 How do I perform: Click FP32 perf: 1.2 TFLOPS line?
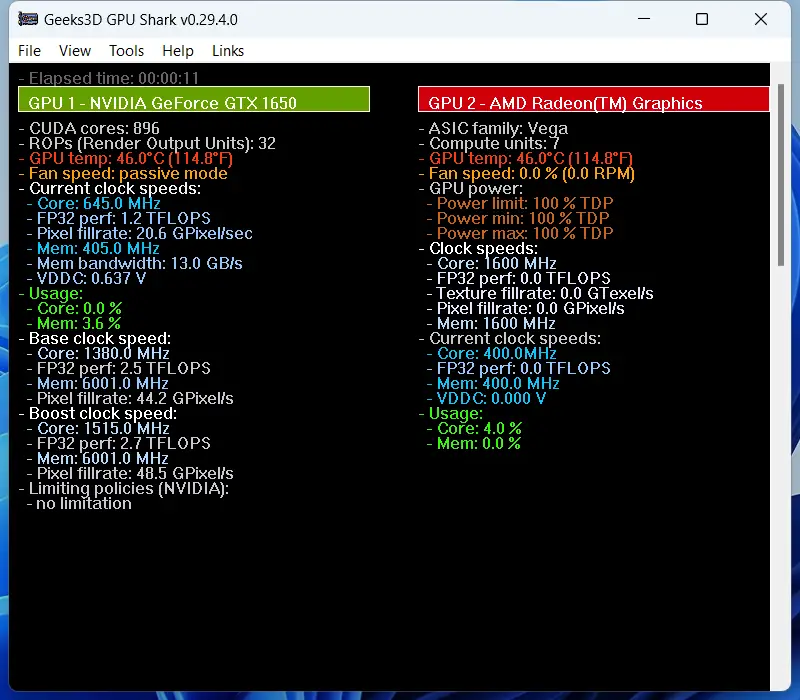click(119, 218)
